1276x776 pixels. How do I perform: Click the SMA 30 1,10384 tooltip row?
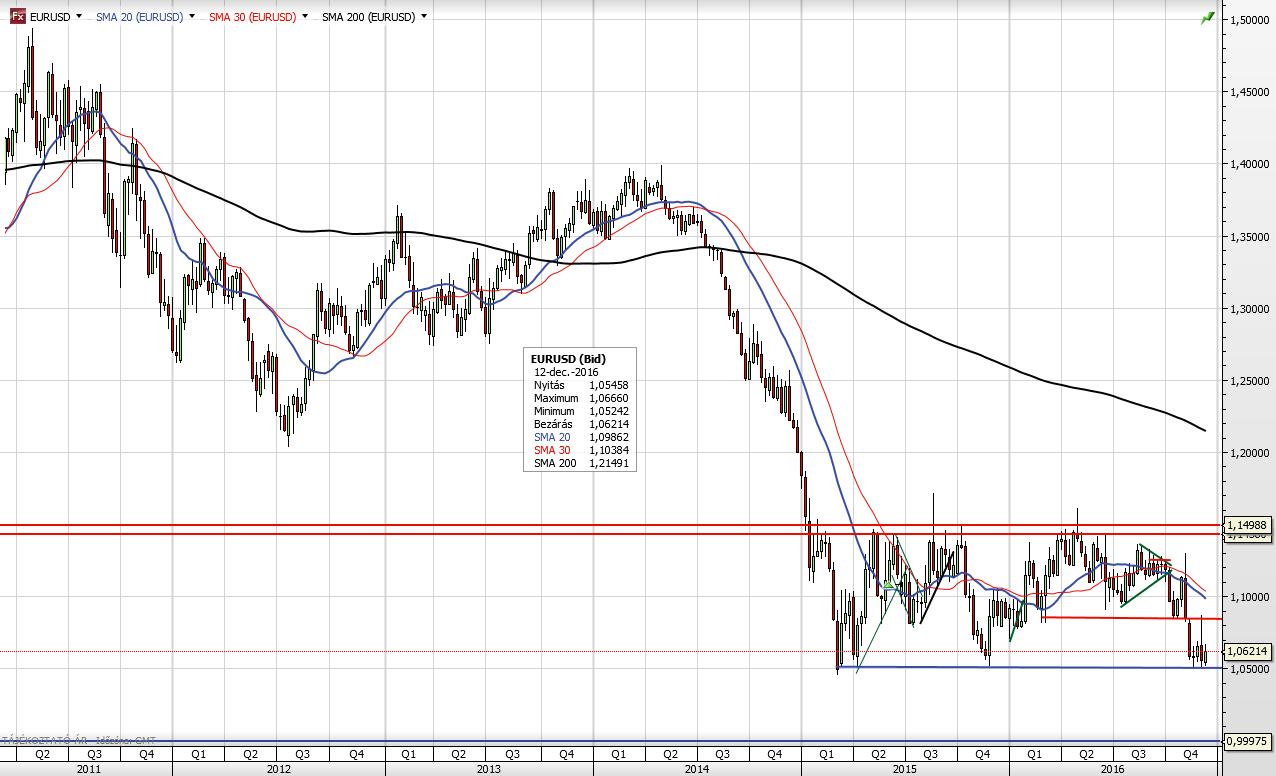pos(580,450)
